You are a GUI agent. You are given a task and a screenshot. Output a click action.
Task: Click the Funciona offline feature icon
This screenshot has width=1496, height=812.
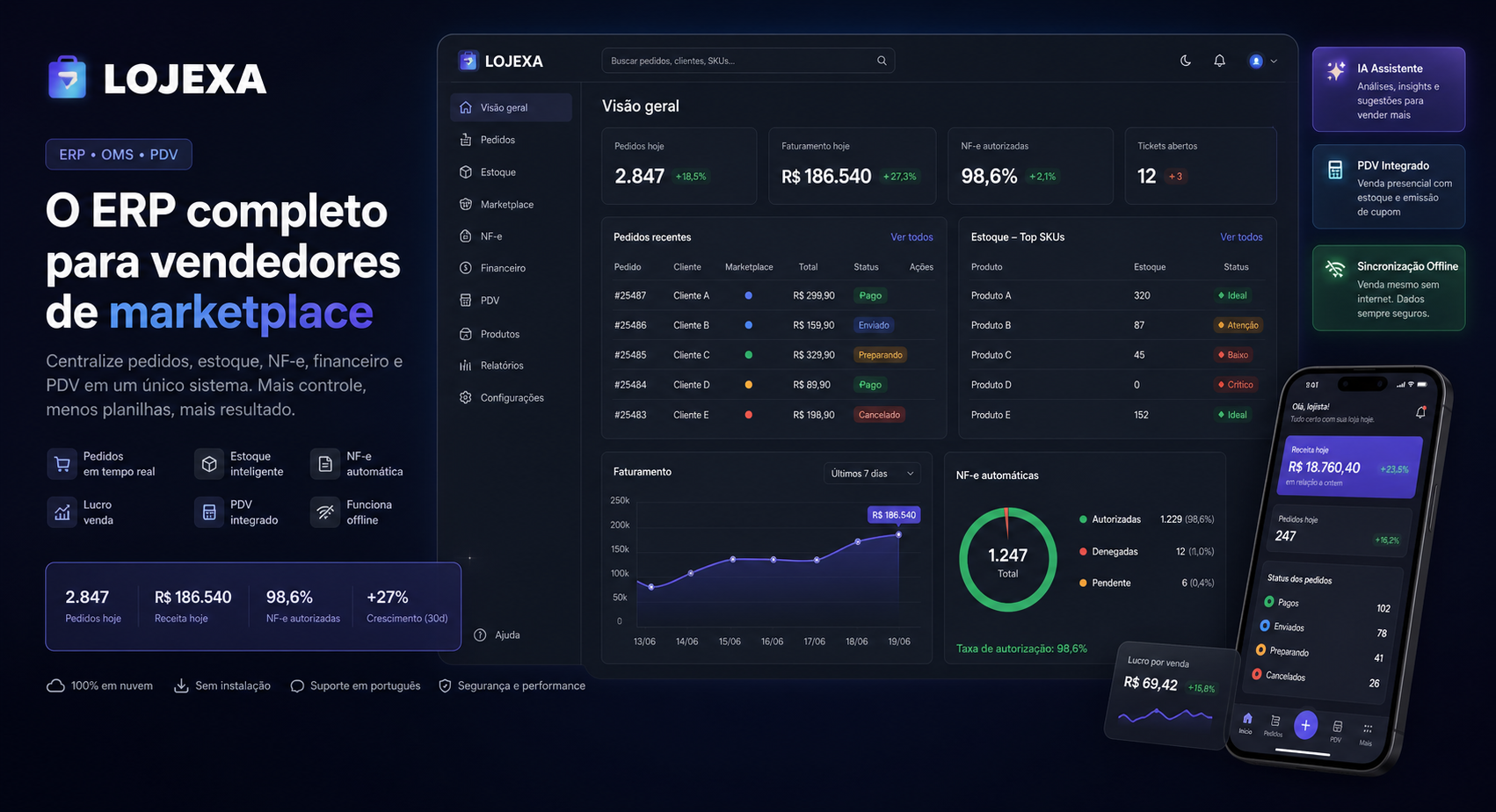pyautogui.click(x=325, y=512)
